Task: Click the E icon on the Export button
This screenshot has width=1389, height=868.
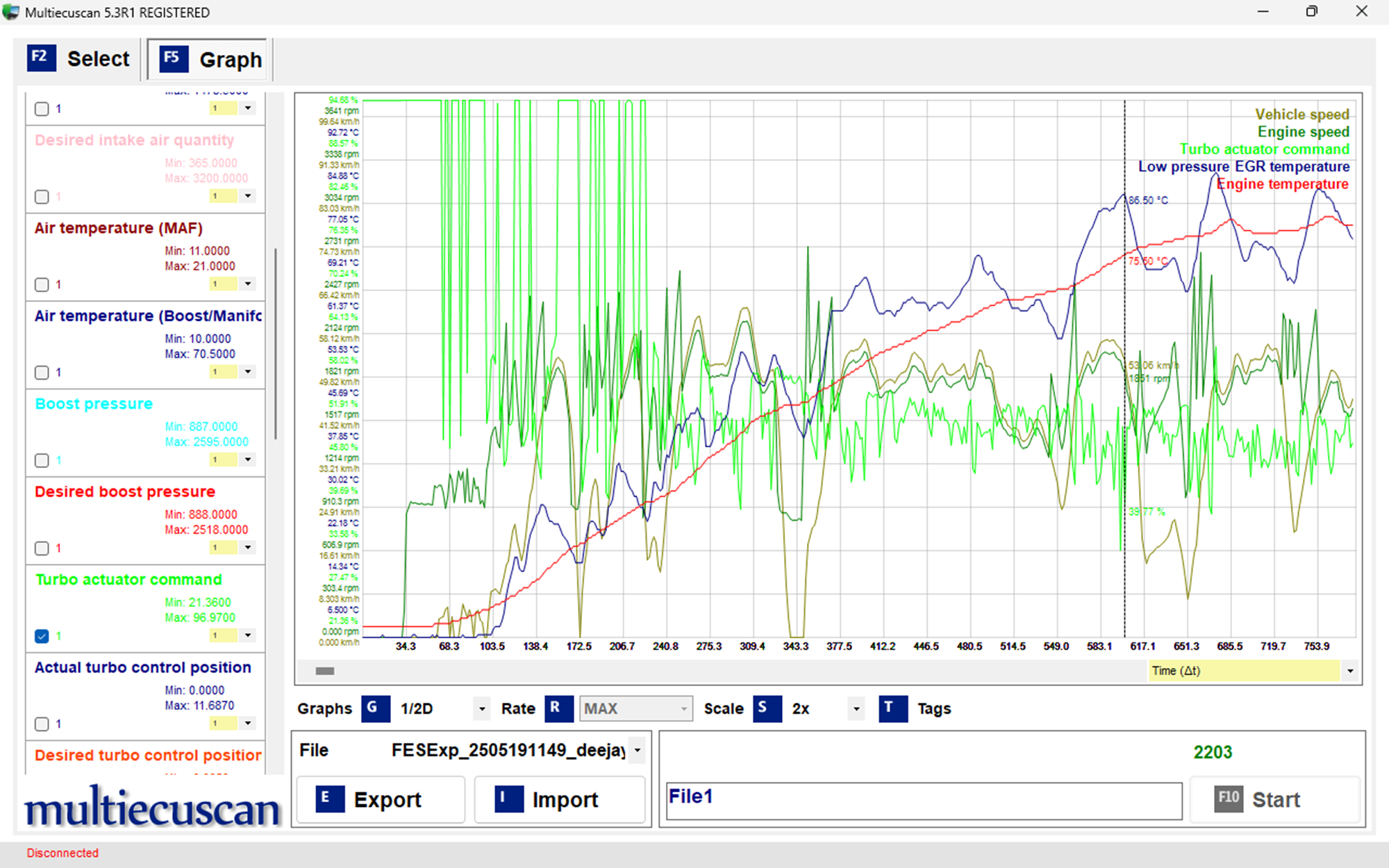Action: [x=330, y=799]
